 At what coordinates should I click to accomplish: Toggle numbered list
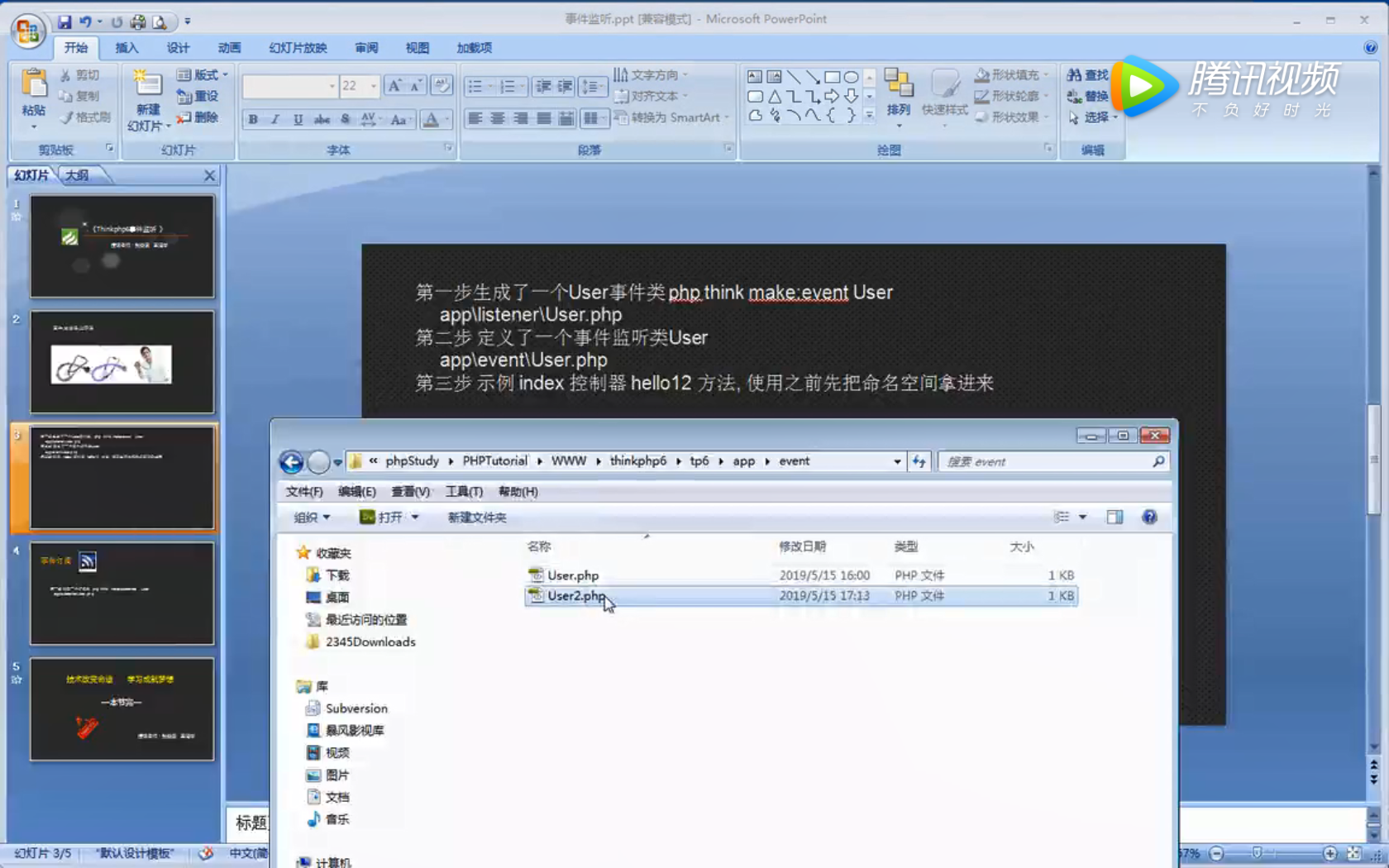coord(508,86)
